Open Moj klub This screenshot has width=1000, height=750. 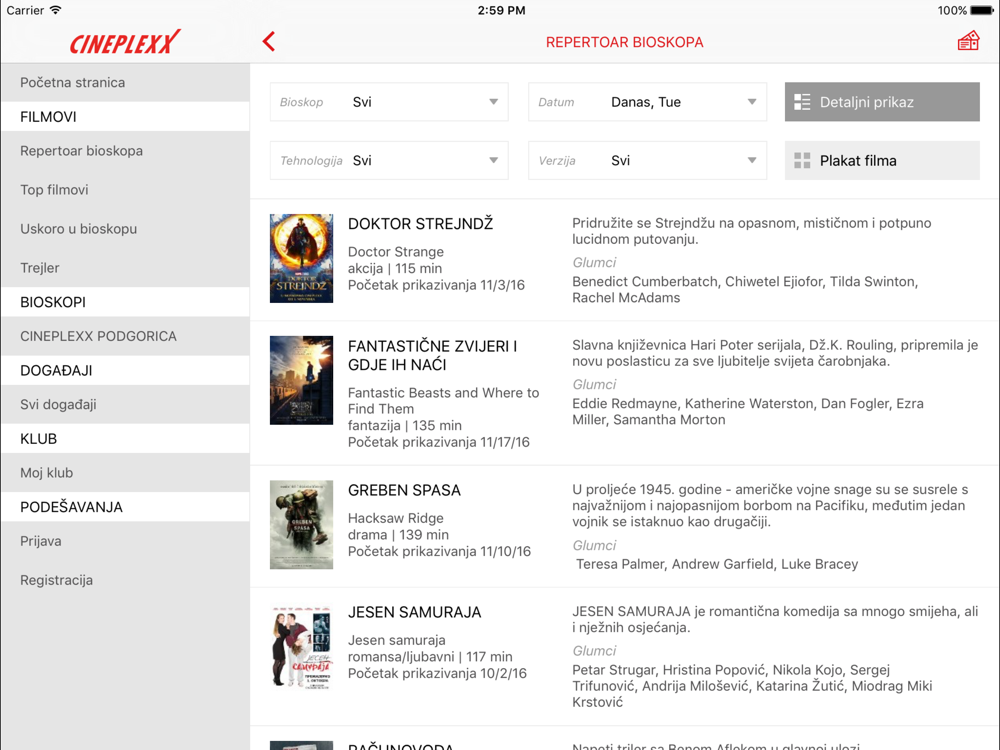click(x=125, y=473)
